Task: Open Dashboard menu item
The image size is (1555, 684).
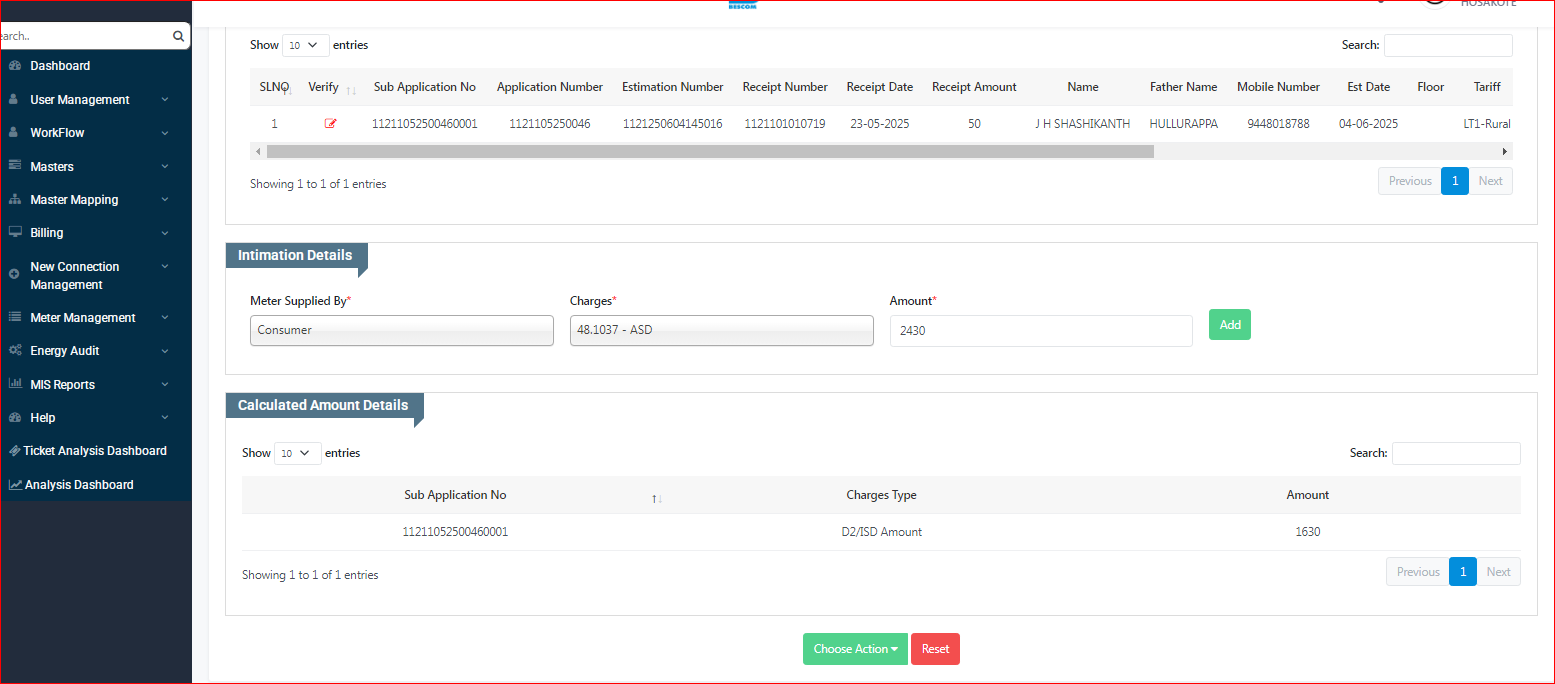Action: (60, 66)
